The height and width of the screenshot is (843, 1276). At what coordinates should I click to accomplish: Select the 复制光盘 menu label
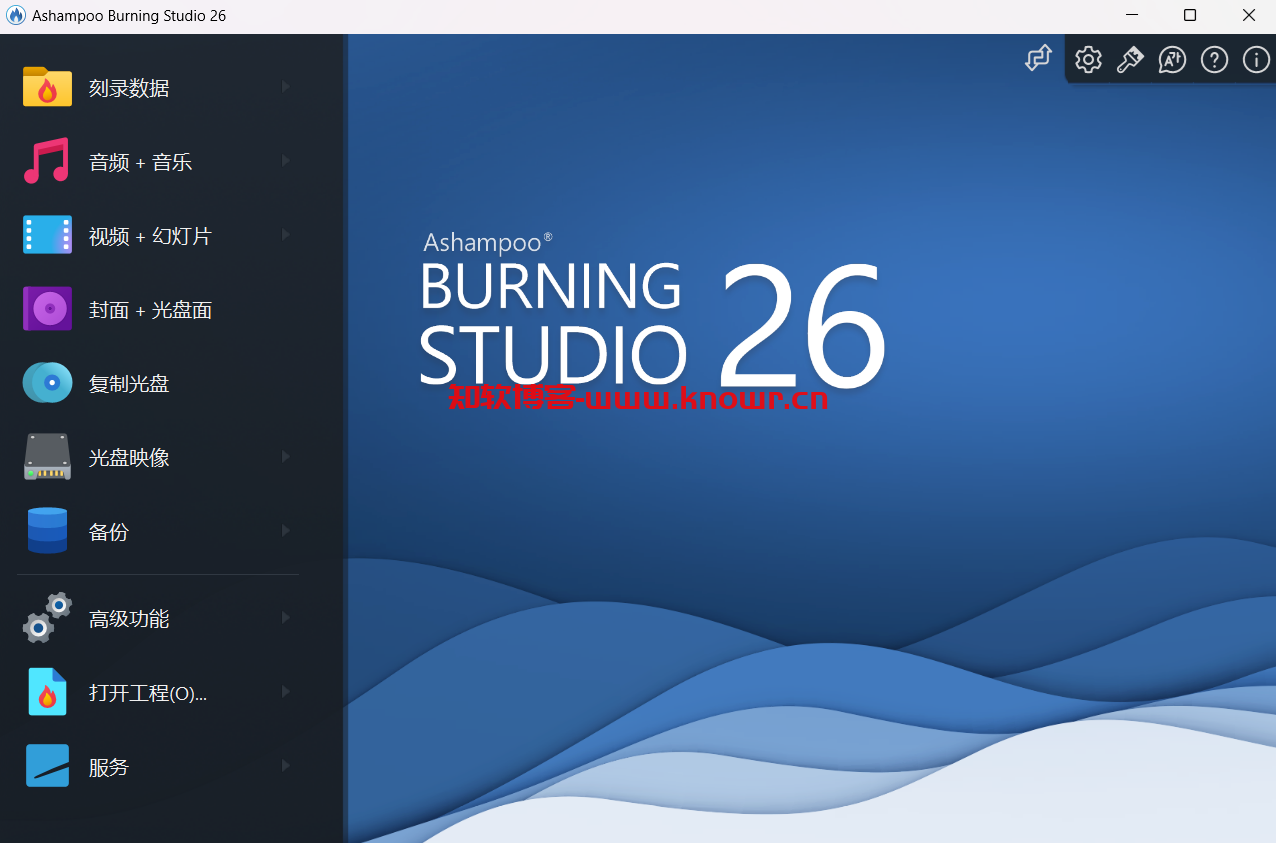pyautogui.click(x=129, y=384)
